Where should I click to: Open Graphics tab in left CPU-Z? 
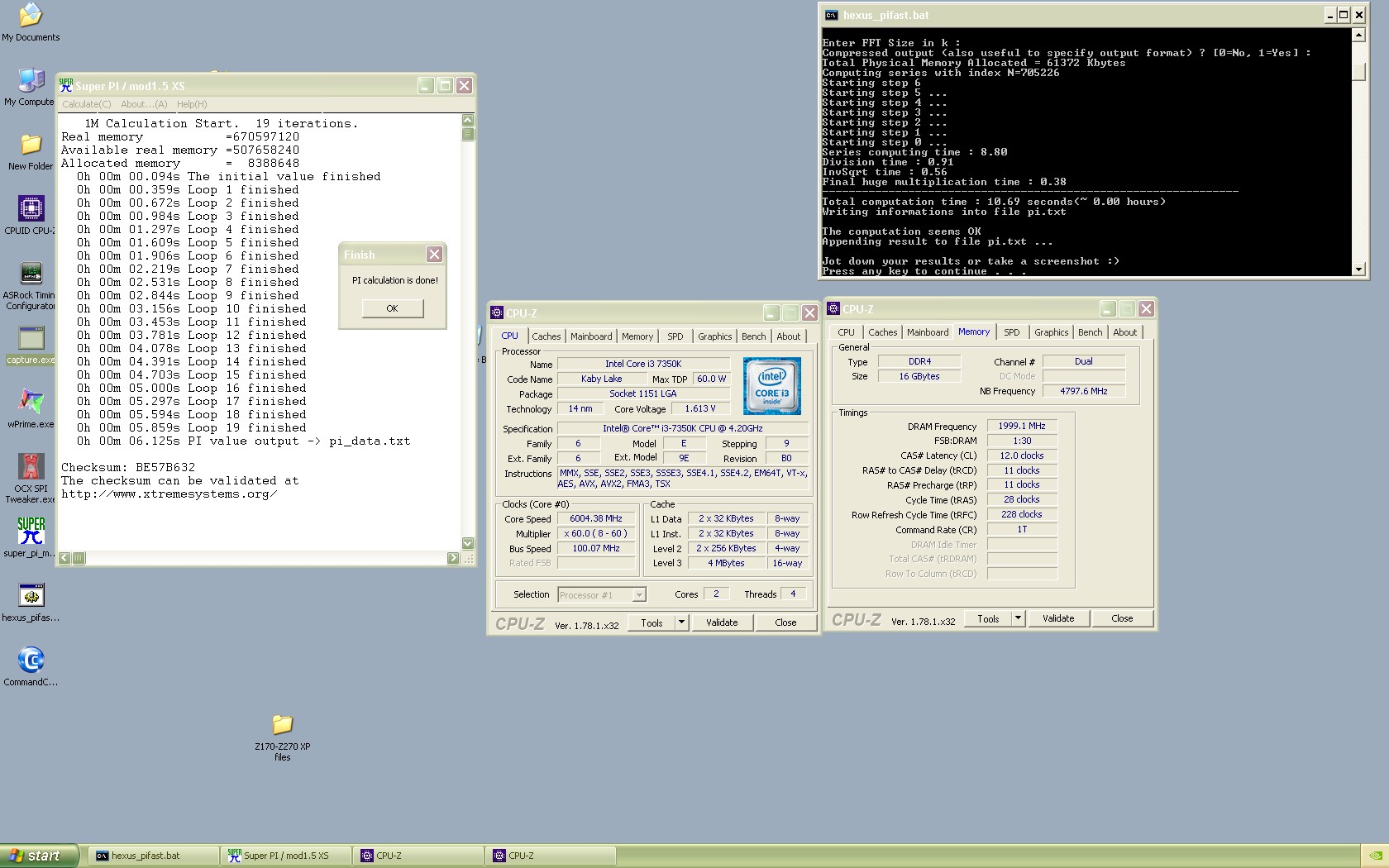click(714, 336)
